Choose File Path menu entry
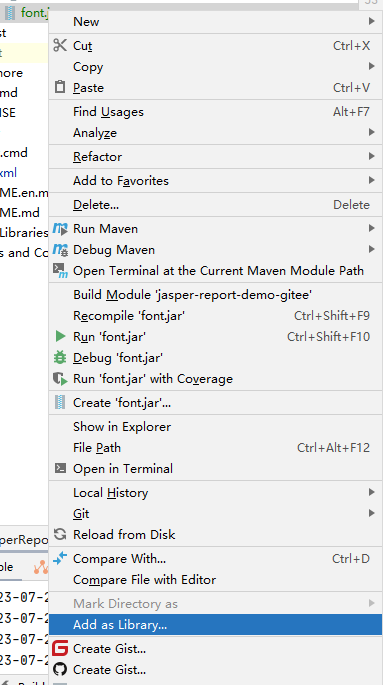 click(215, 447)
